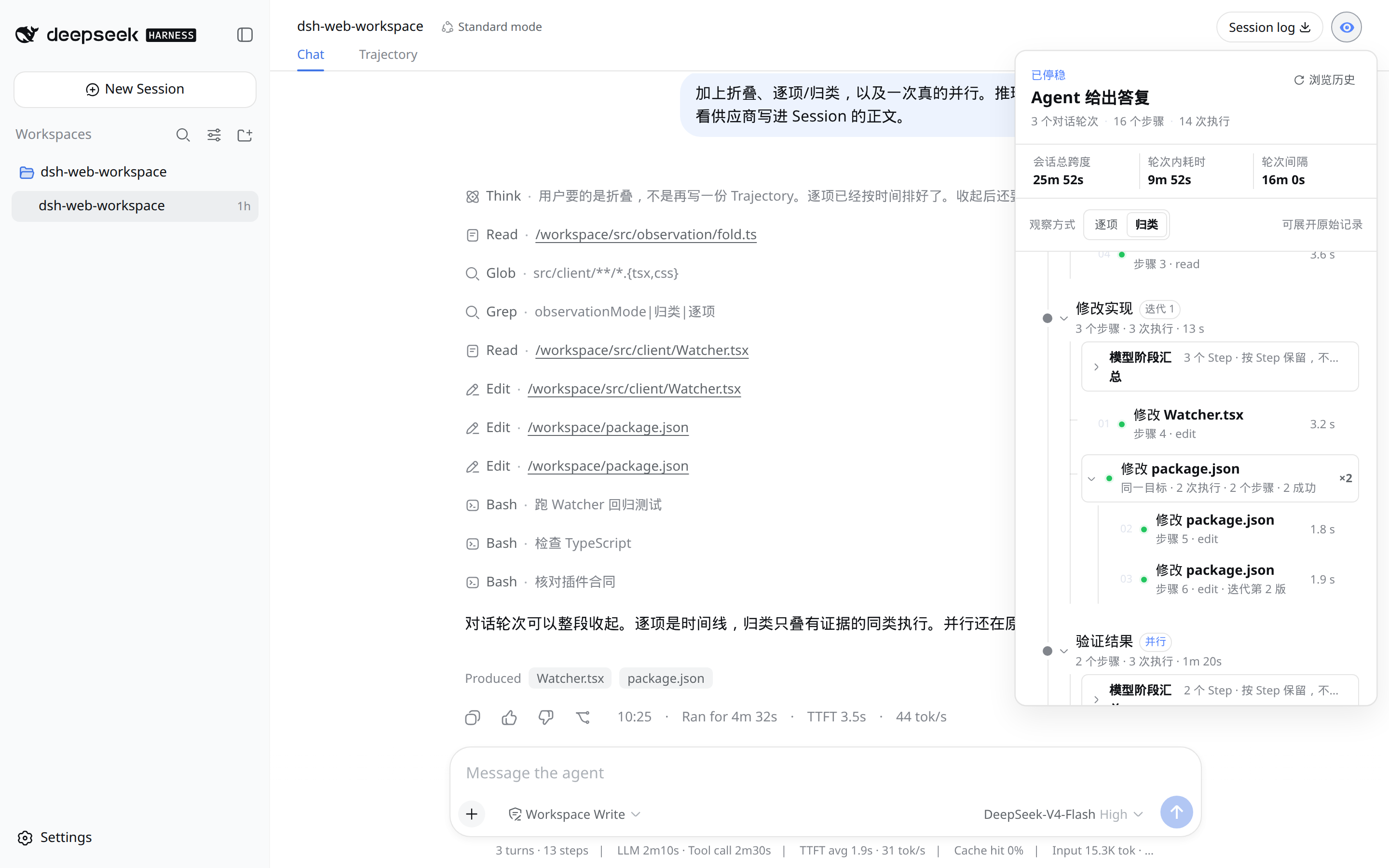The image size is (1389, 868).
Task: Switch observation mode to 逐项
Action: coord(1106,224)
